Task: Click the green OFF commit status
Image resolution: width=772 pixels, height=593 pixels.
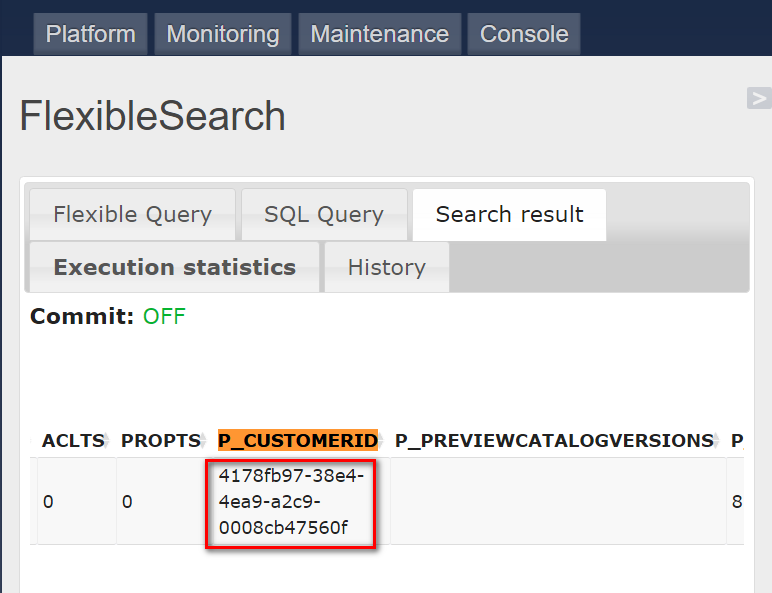Action: 164,316
